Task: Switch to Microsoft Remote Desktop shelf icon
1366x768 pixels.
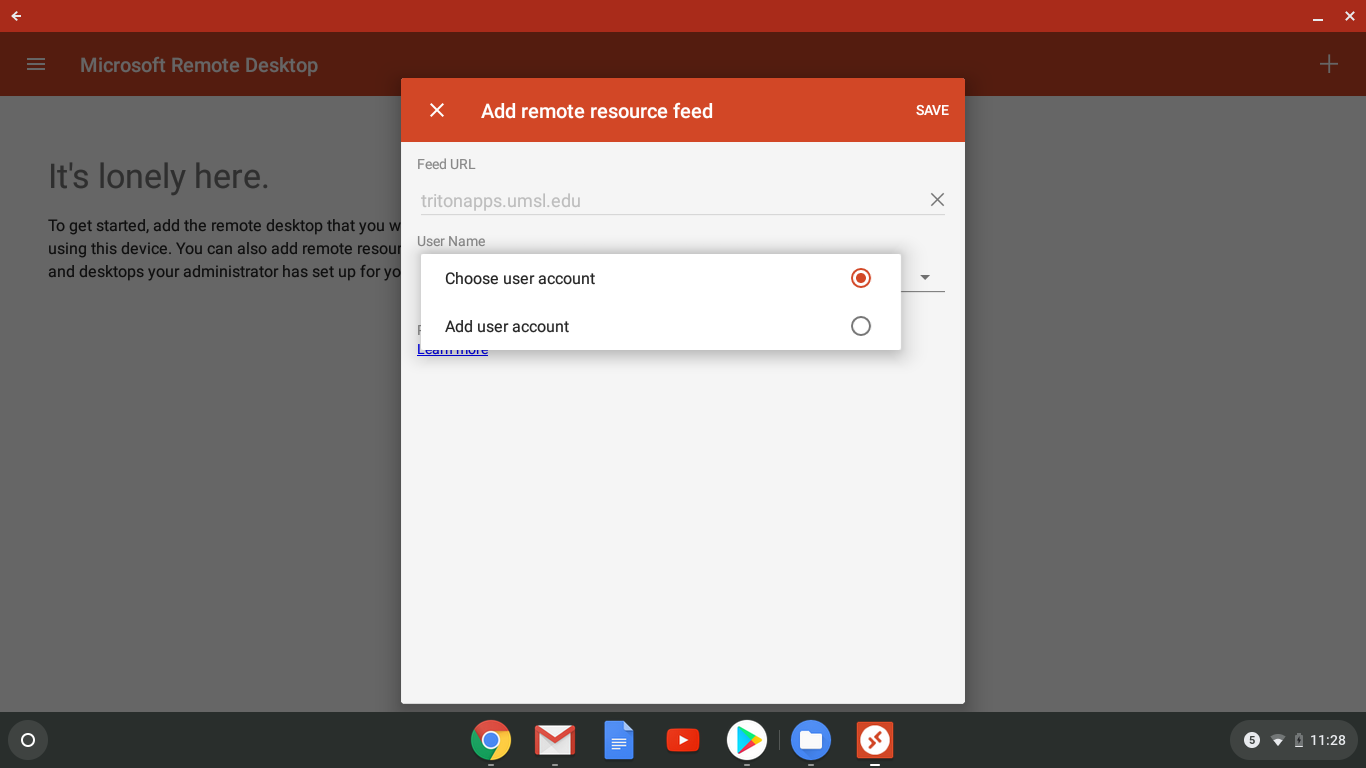Action: tap(875, 741)
